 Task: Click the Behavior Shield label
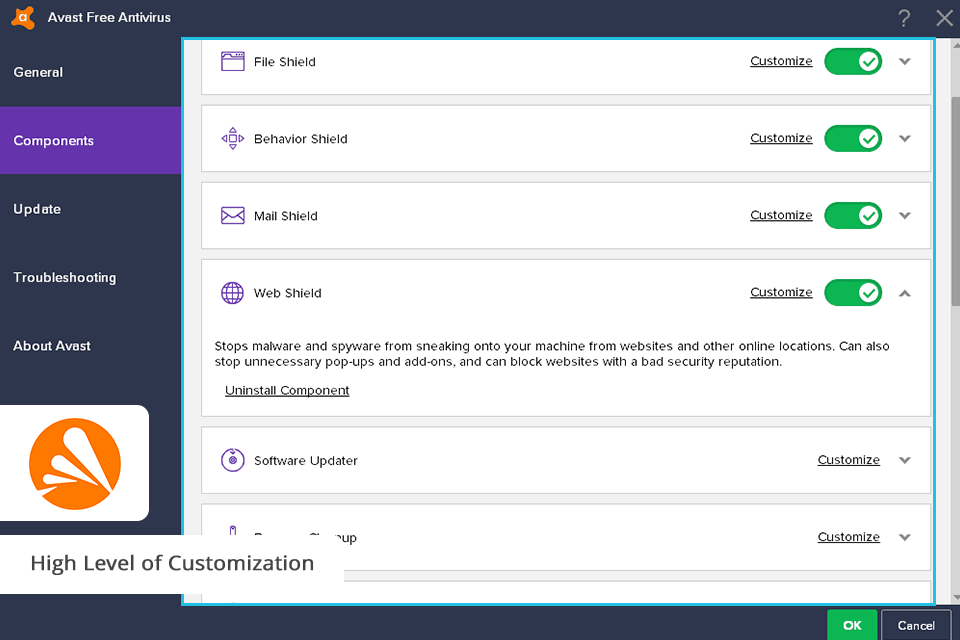[301, 139]
